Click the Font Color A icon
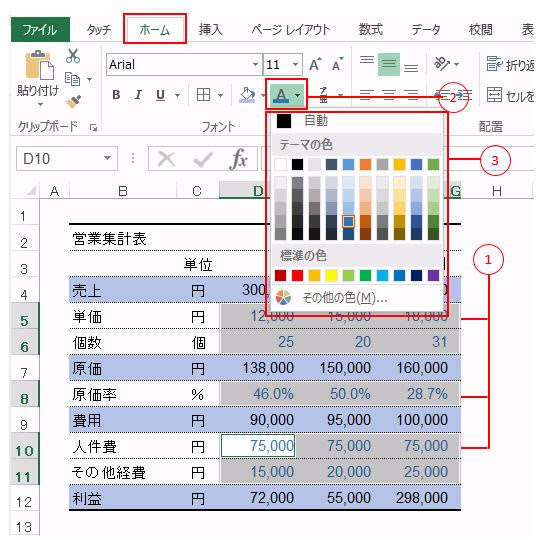Screen dimensions: 553x540 click(x=281, y=95)
